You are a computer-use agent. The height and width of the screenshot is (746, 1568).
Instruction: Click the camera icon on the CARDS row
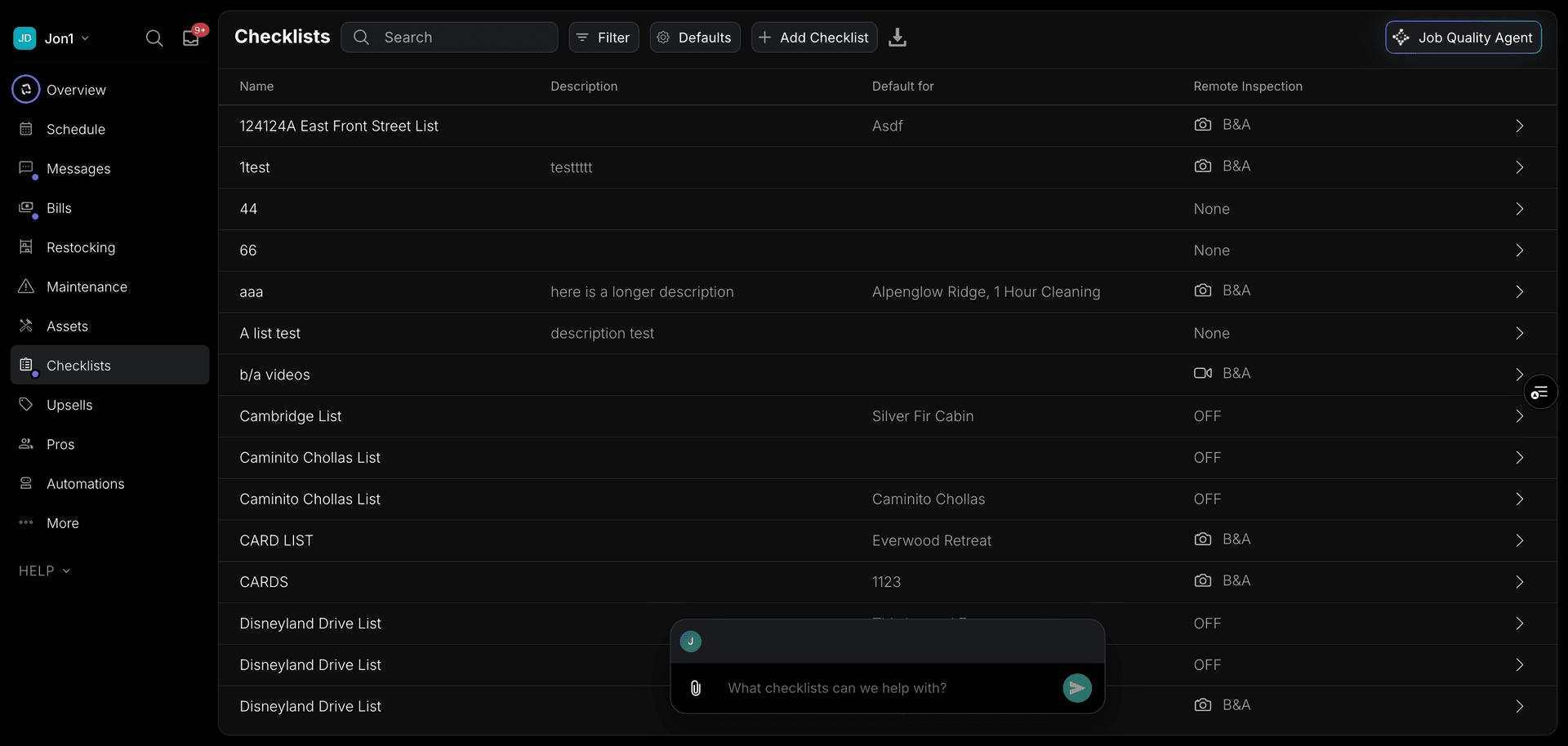pyautogui.click(x=1204, y=580)
